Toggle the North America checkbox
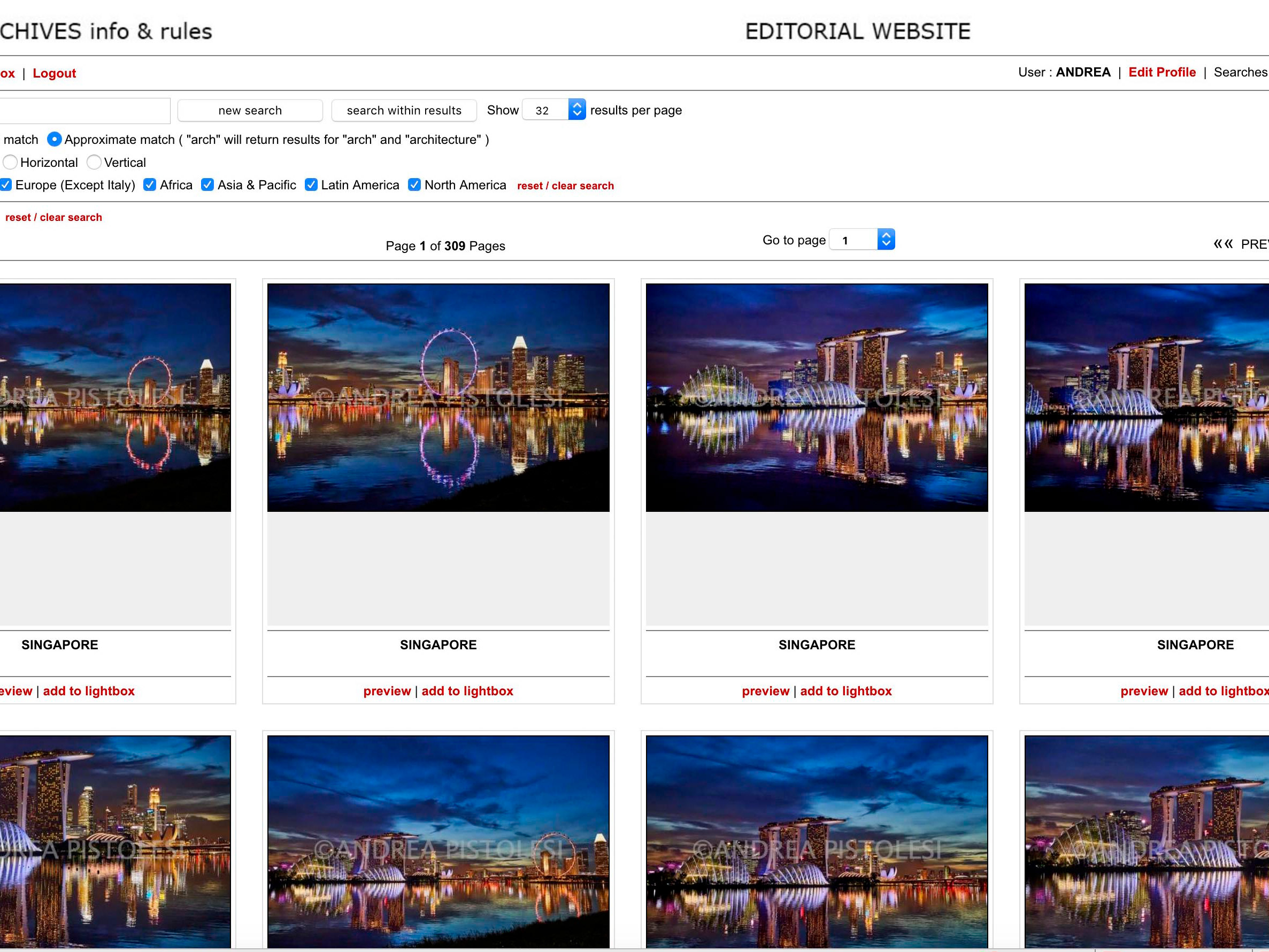Image resolution: width=1269 pixels, height=952 pixels. coord(414,185)
